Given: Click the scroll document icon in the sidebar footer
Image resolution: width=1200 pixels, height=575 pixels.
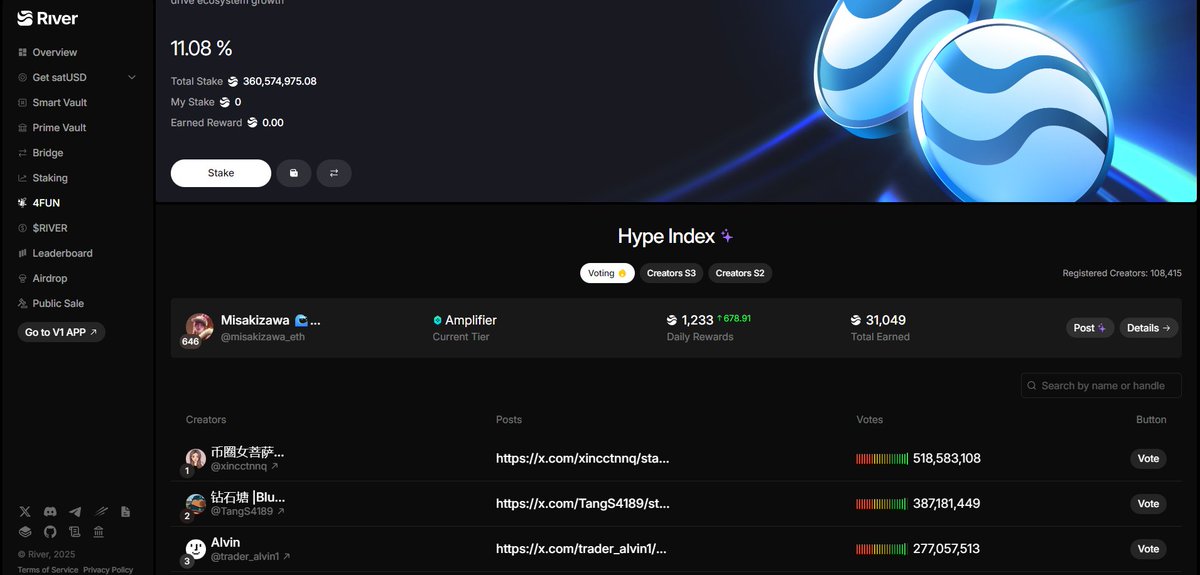Looking at the screenshot, I should [75, 531].
